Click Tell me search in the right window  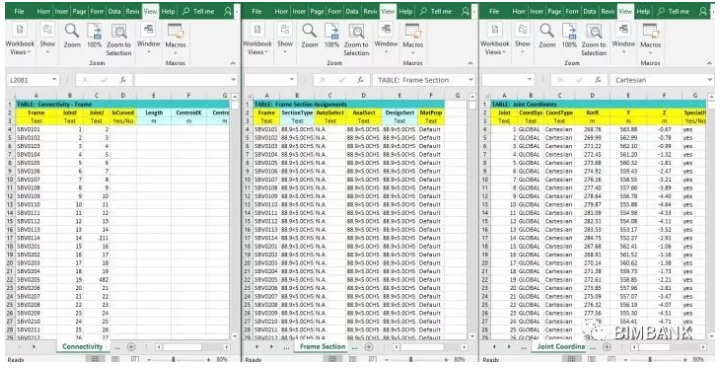point(674,12)
